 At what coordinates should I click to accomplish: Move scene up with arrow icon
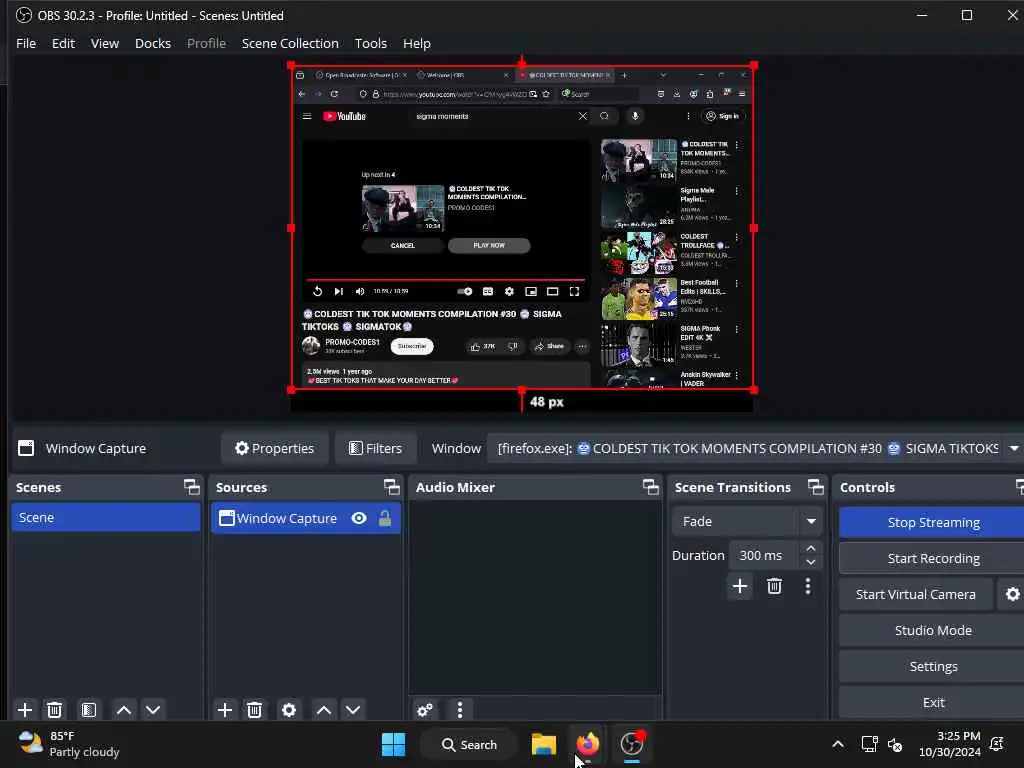pos(124,710)
